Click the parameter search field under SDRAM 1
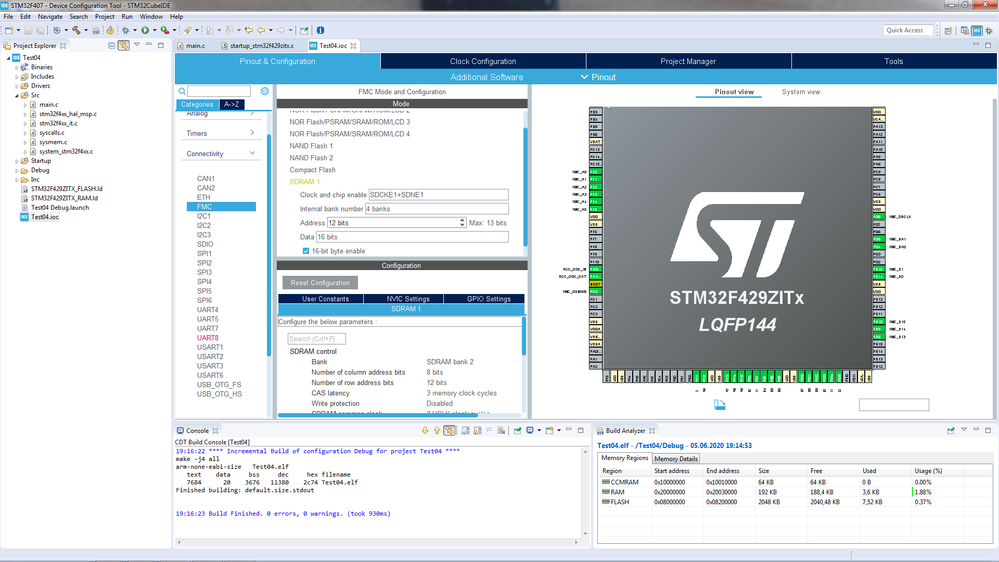Image resolution: width=999 pixels, height=562 pixels. point(316,339)
